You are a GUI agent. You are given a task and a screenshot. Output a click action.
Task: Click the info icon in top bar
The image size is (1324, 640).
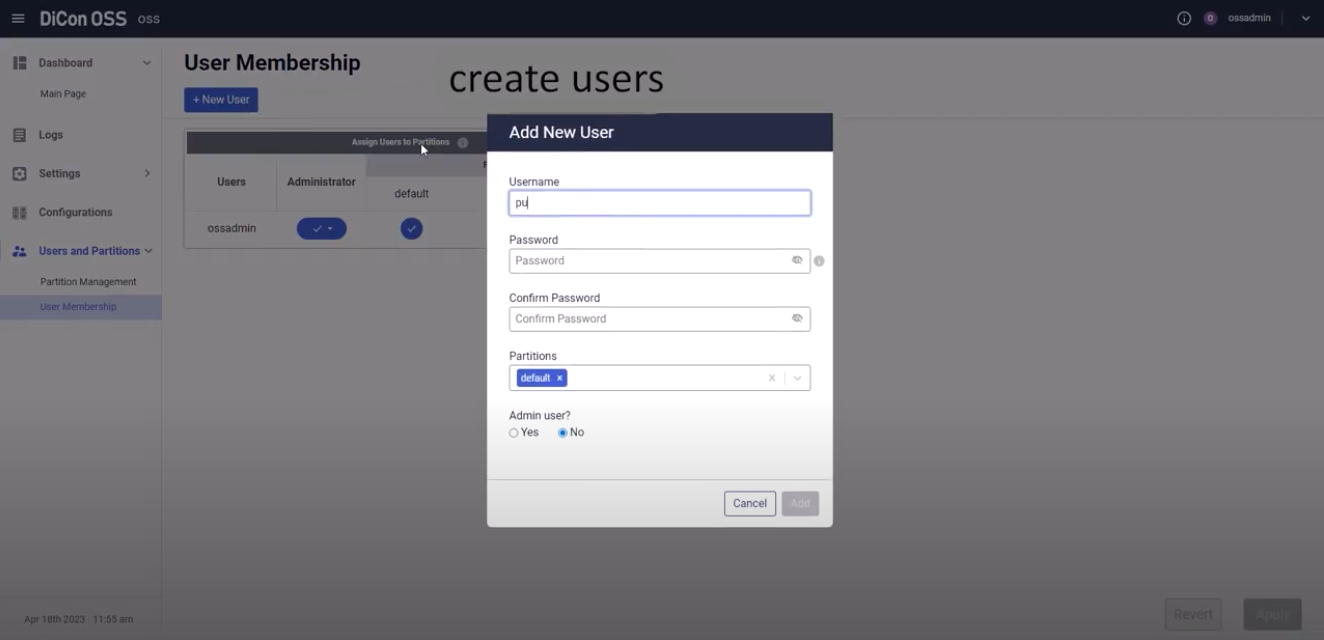[x=1184, y=19]
